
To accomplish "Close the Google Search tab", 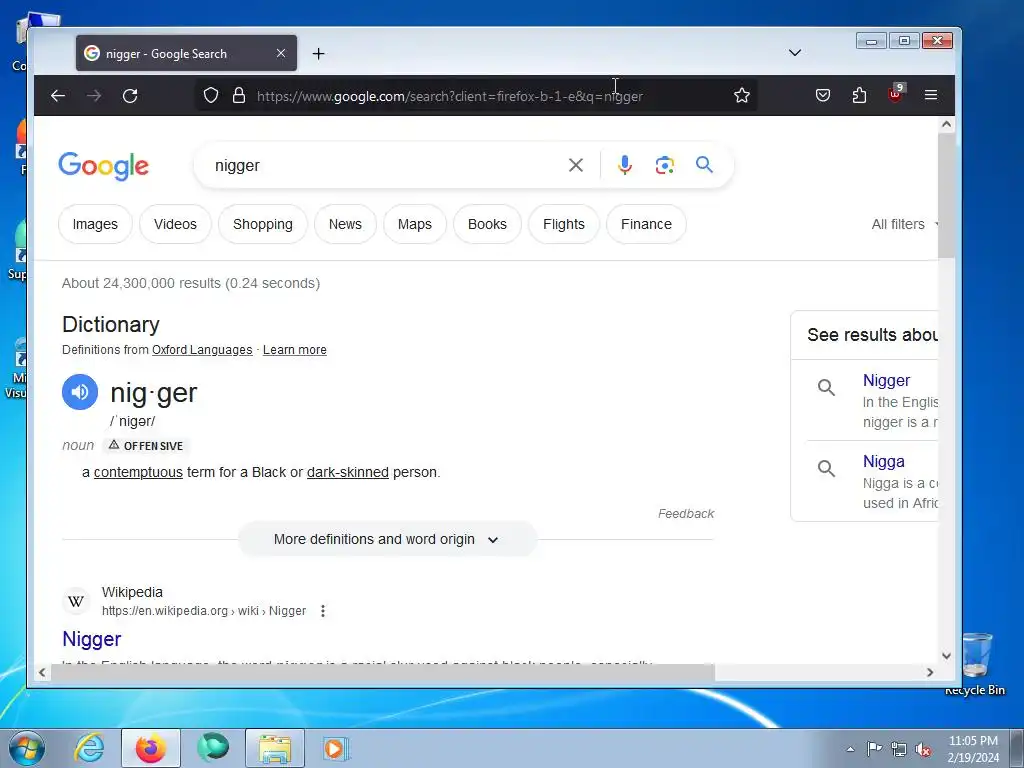I will click(281, 53).
